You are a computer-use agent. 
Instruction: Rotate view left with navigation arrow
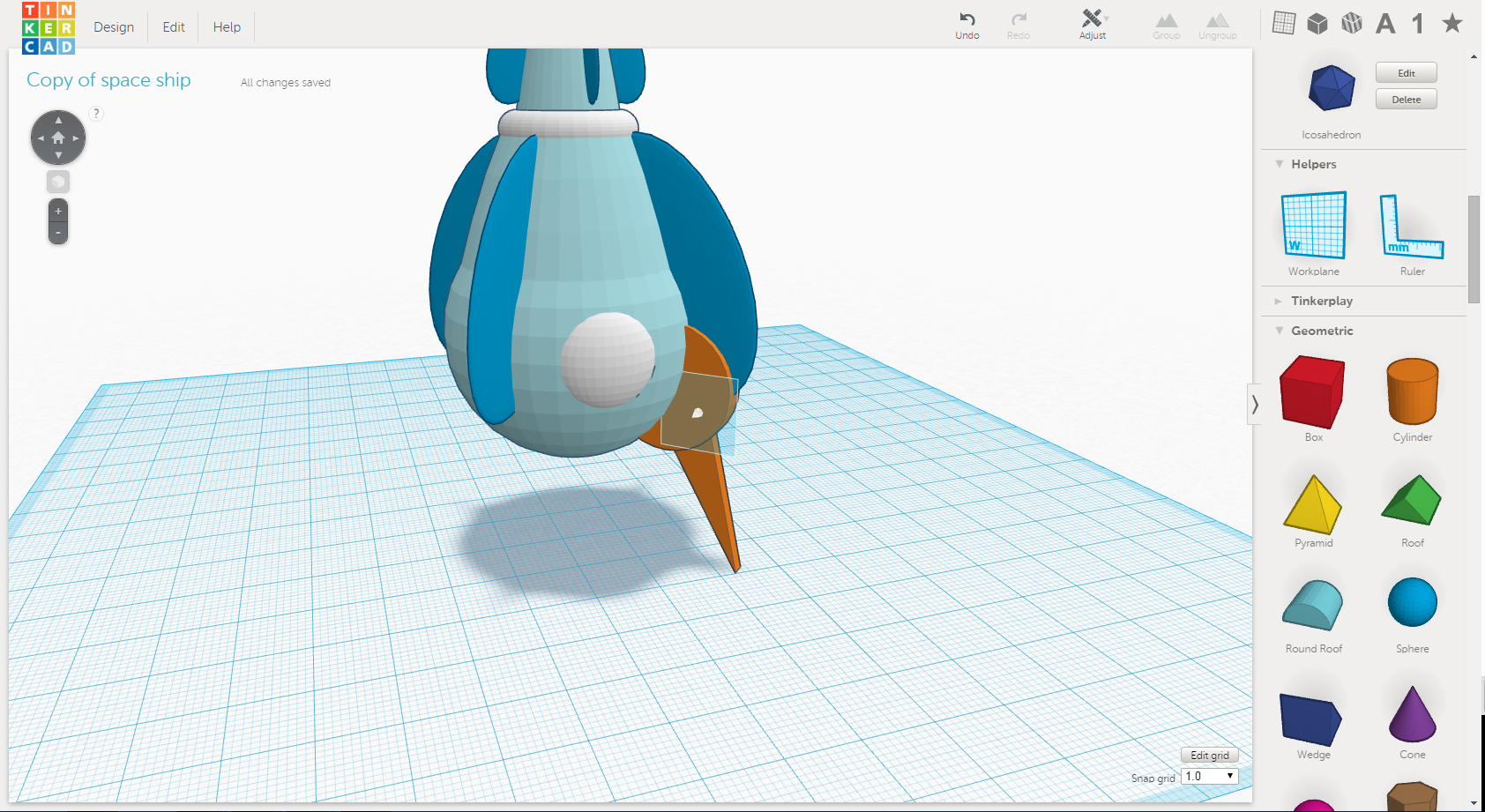(41, 138)
